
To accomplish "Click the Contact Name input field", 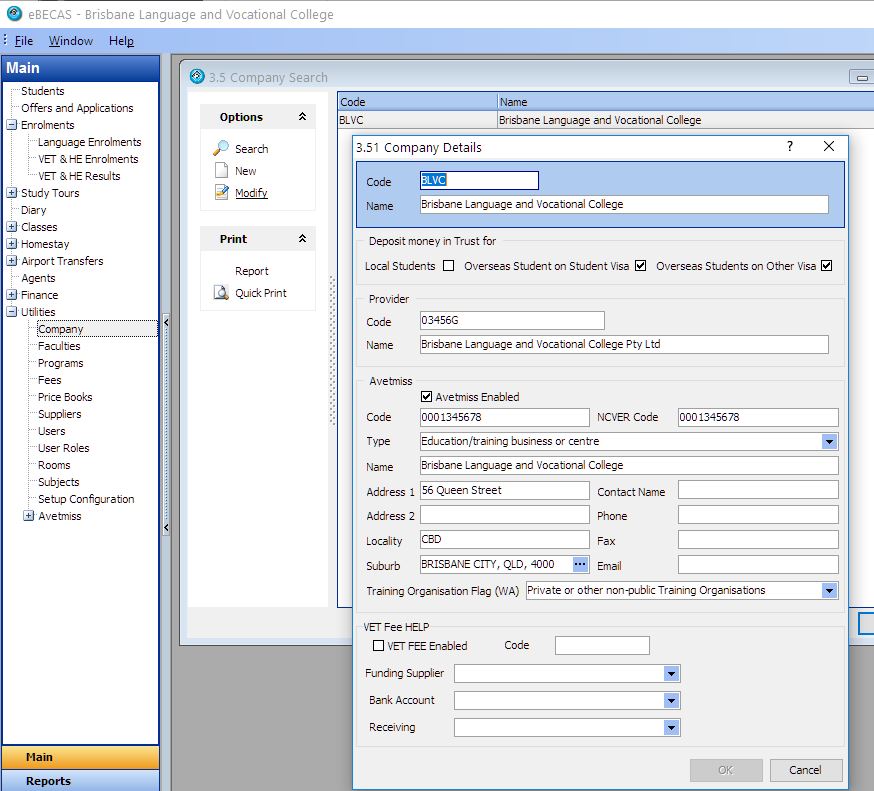I will [758, 490].
